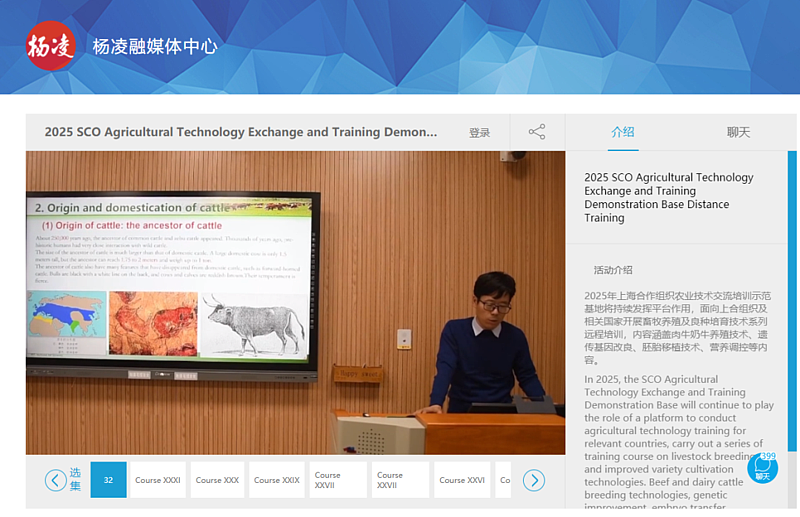
Task: Show more episodes with the right arrow
Action: [534, 480]
